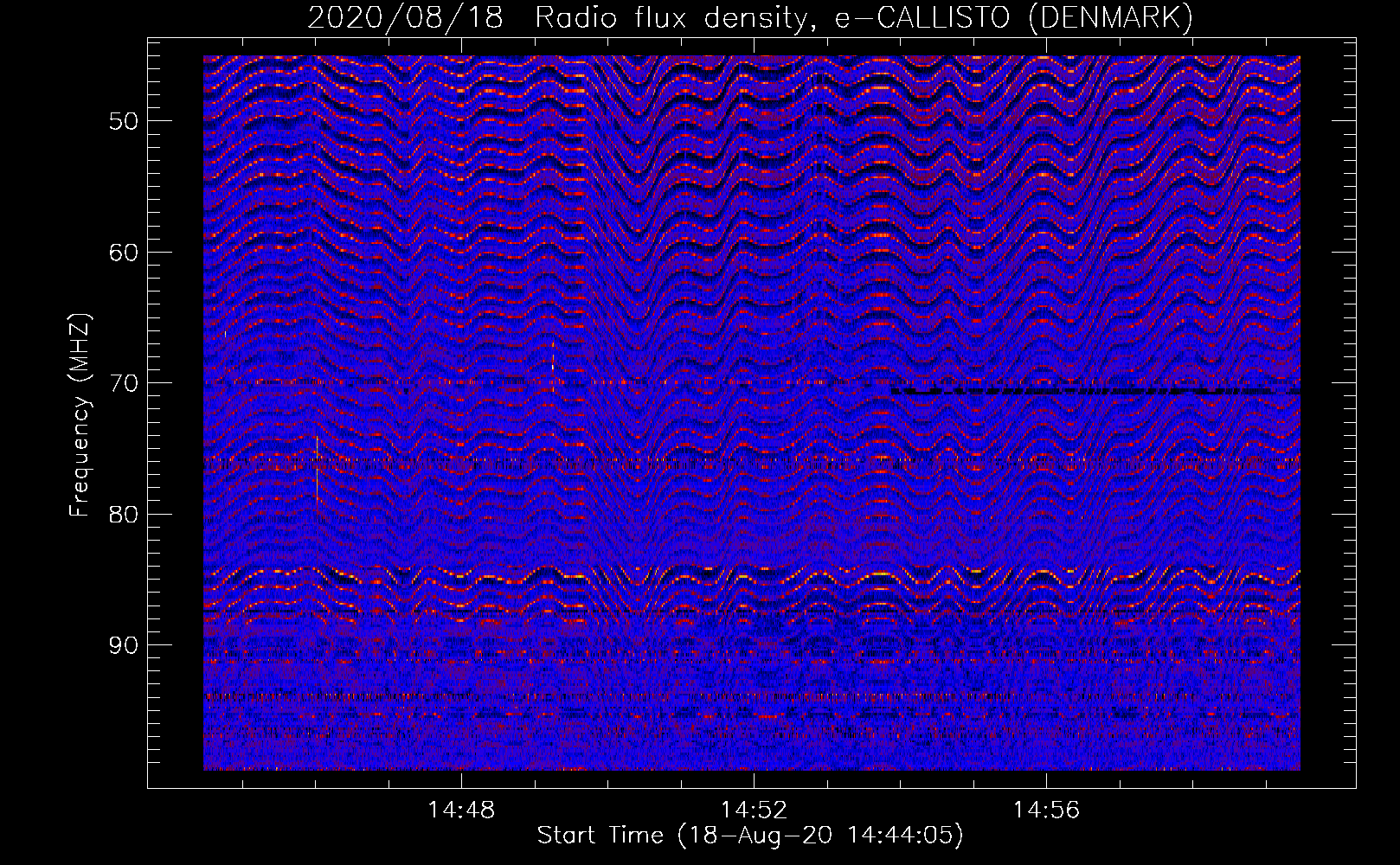
Task: Click the 'Frequency (MHZ)' axis label
Action: pyautogui.click(x=80, y=415)
